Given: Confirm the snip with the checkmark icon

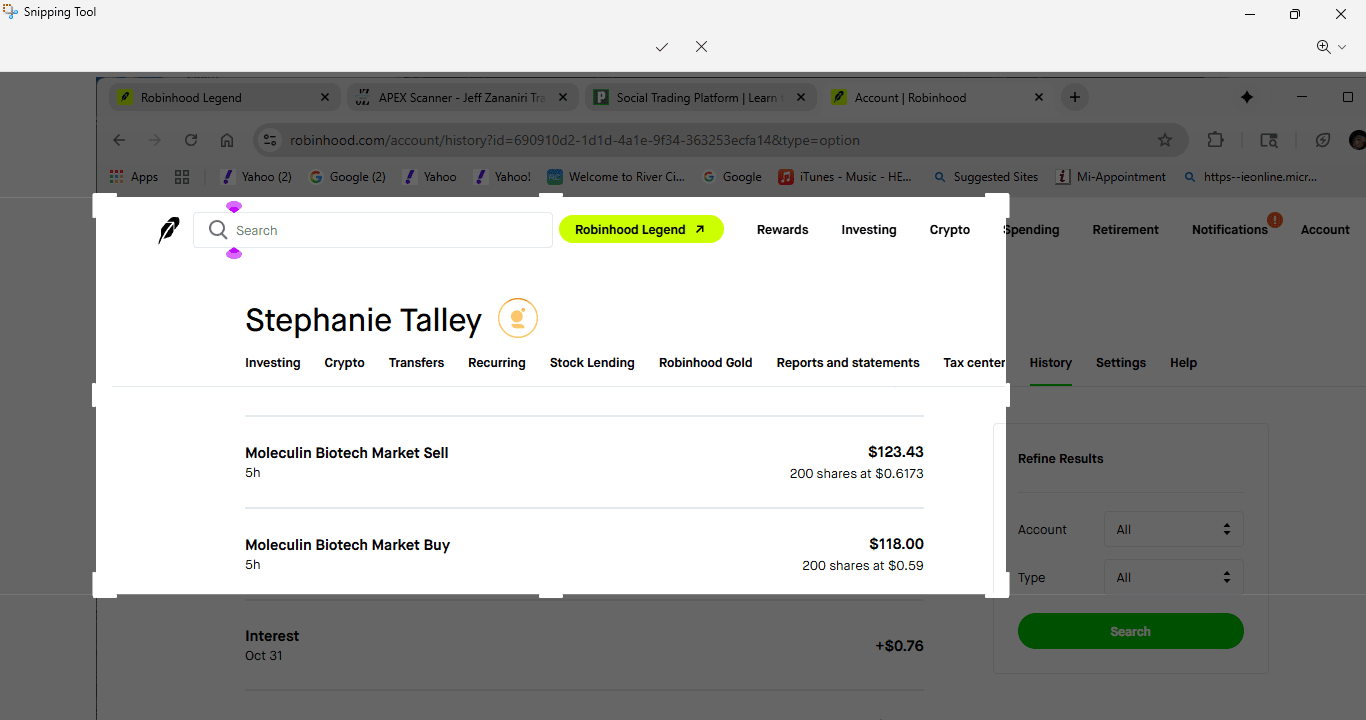Looking at the screenshot, I should click(x=661, y=47).
